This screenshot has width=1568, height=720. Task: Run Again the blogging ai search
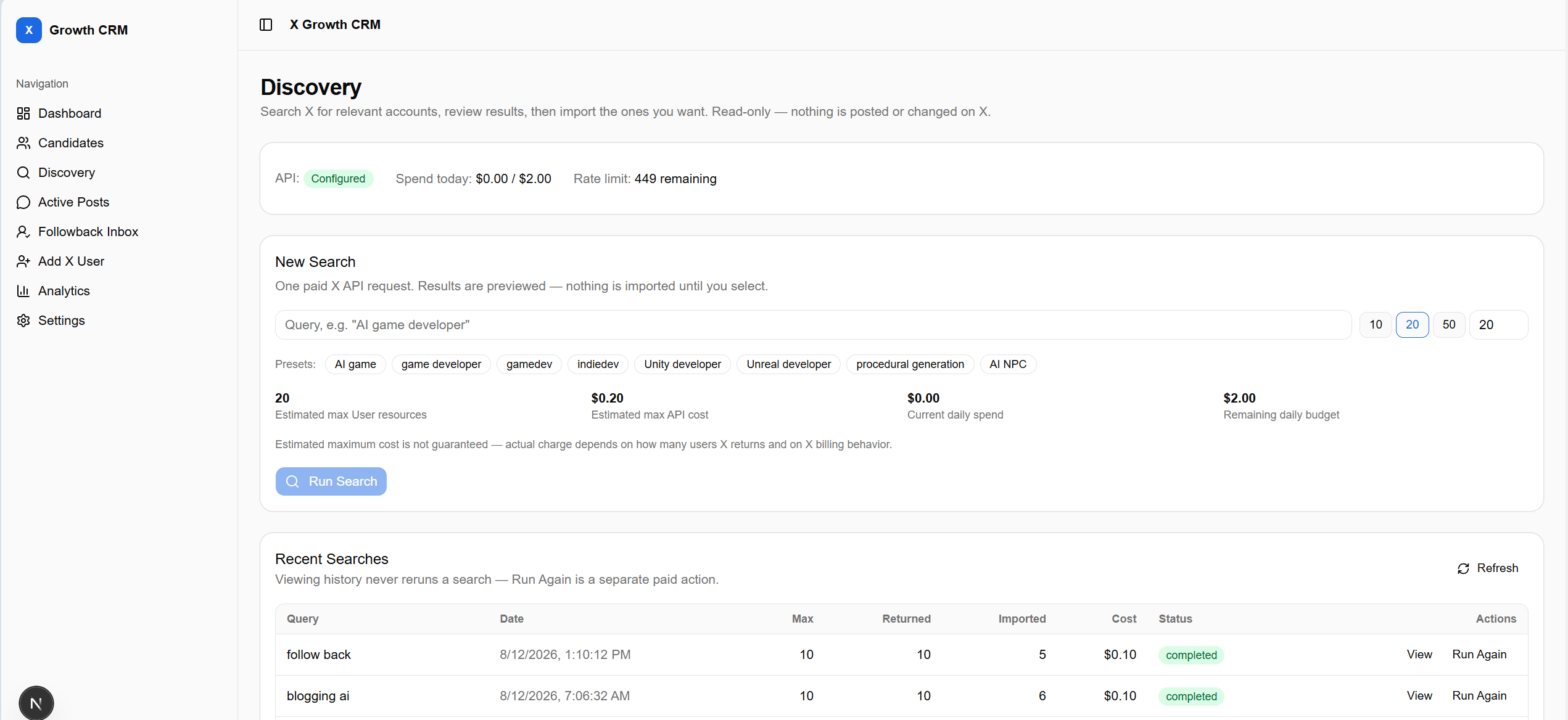(x=1479, y=696)
